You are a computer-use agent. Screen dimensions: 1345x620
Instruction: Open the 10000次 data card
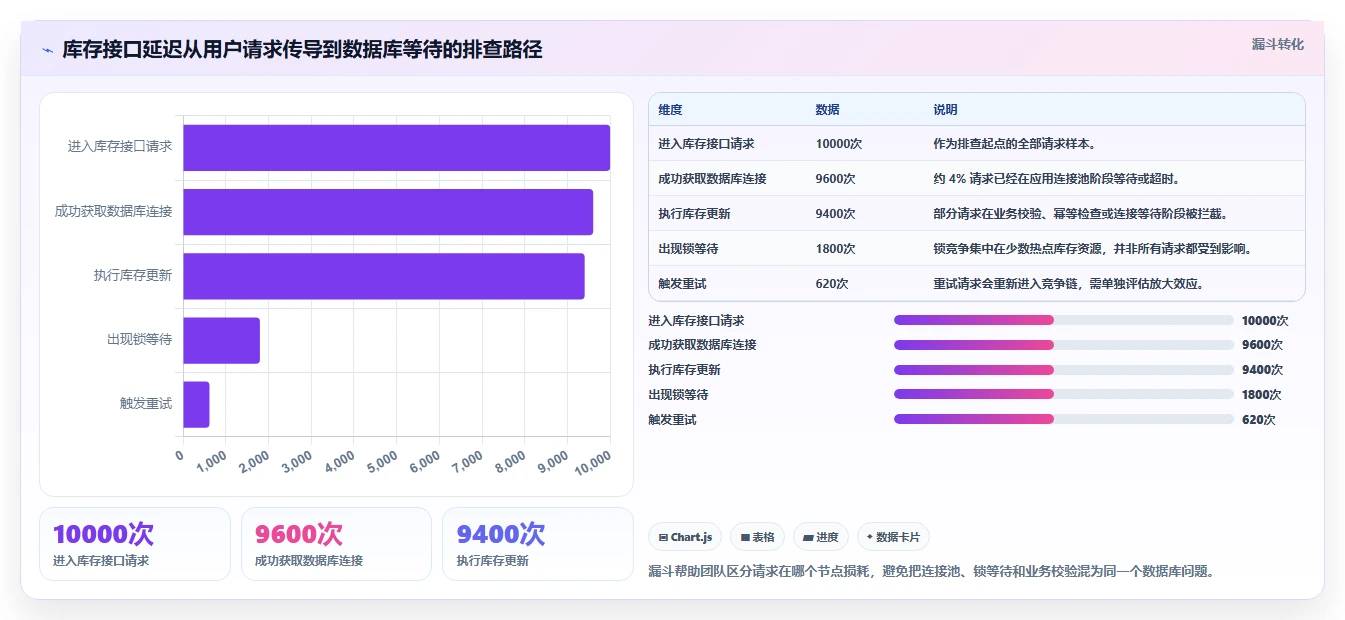[x=135, y=544]
